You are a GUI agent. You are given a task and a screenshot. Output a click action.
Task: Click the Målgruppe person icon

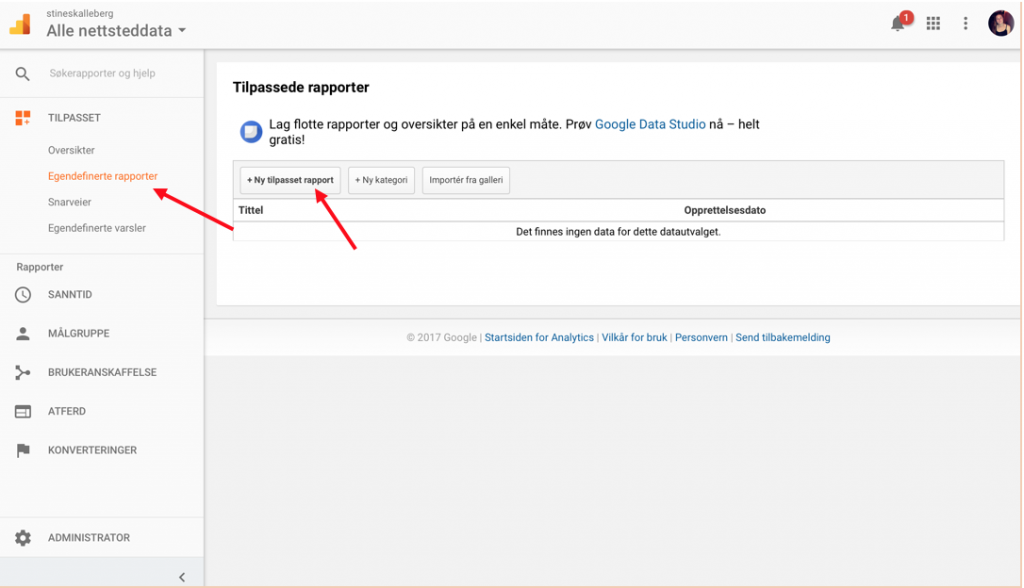pyautogui.click(x=23, y=334)
